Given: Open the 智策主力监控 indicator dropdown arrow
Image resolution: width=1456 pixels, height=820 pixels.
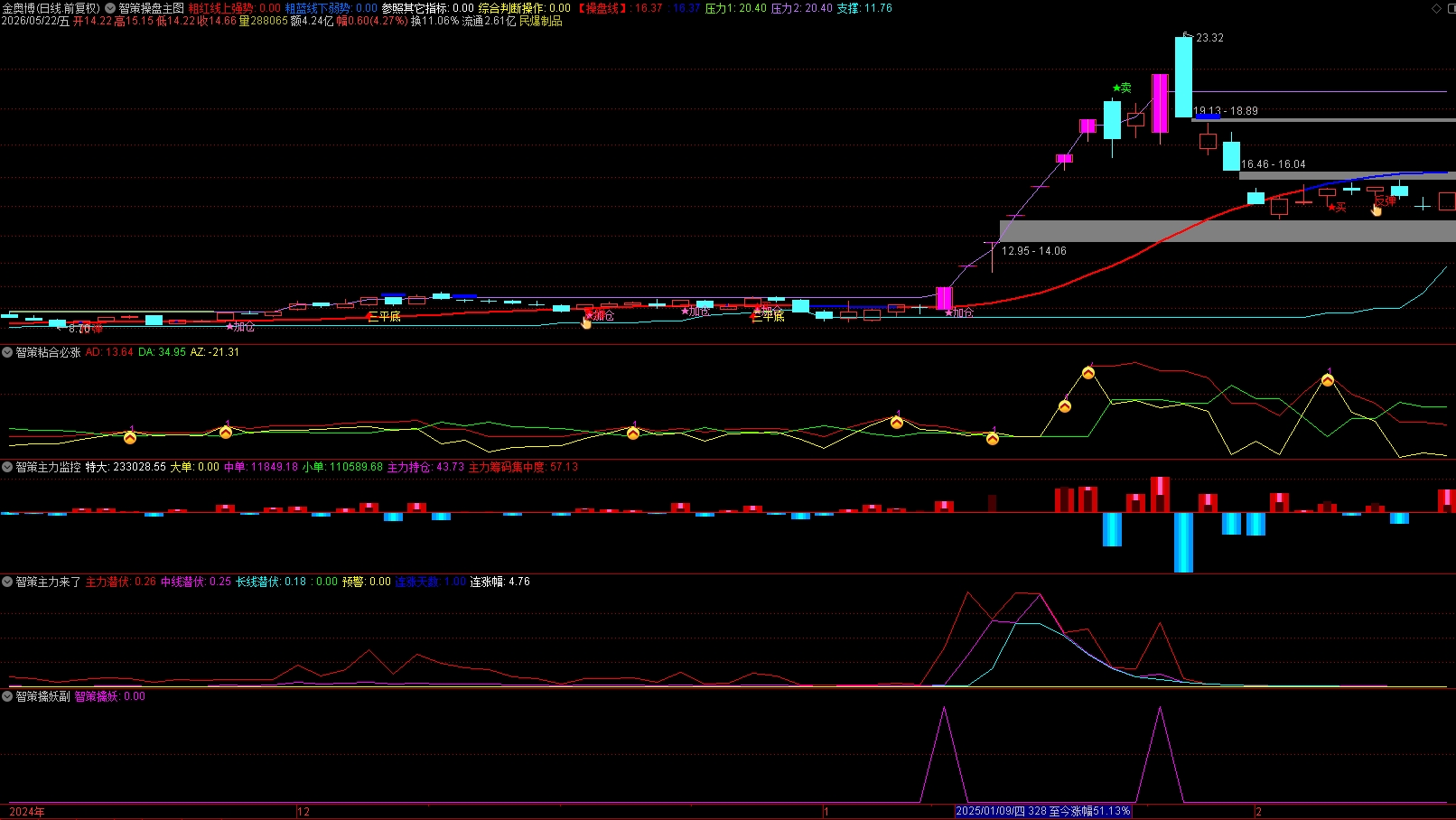Looking at the screenshot, I should pyautogui.click(x=7, y=467).
